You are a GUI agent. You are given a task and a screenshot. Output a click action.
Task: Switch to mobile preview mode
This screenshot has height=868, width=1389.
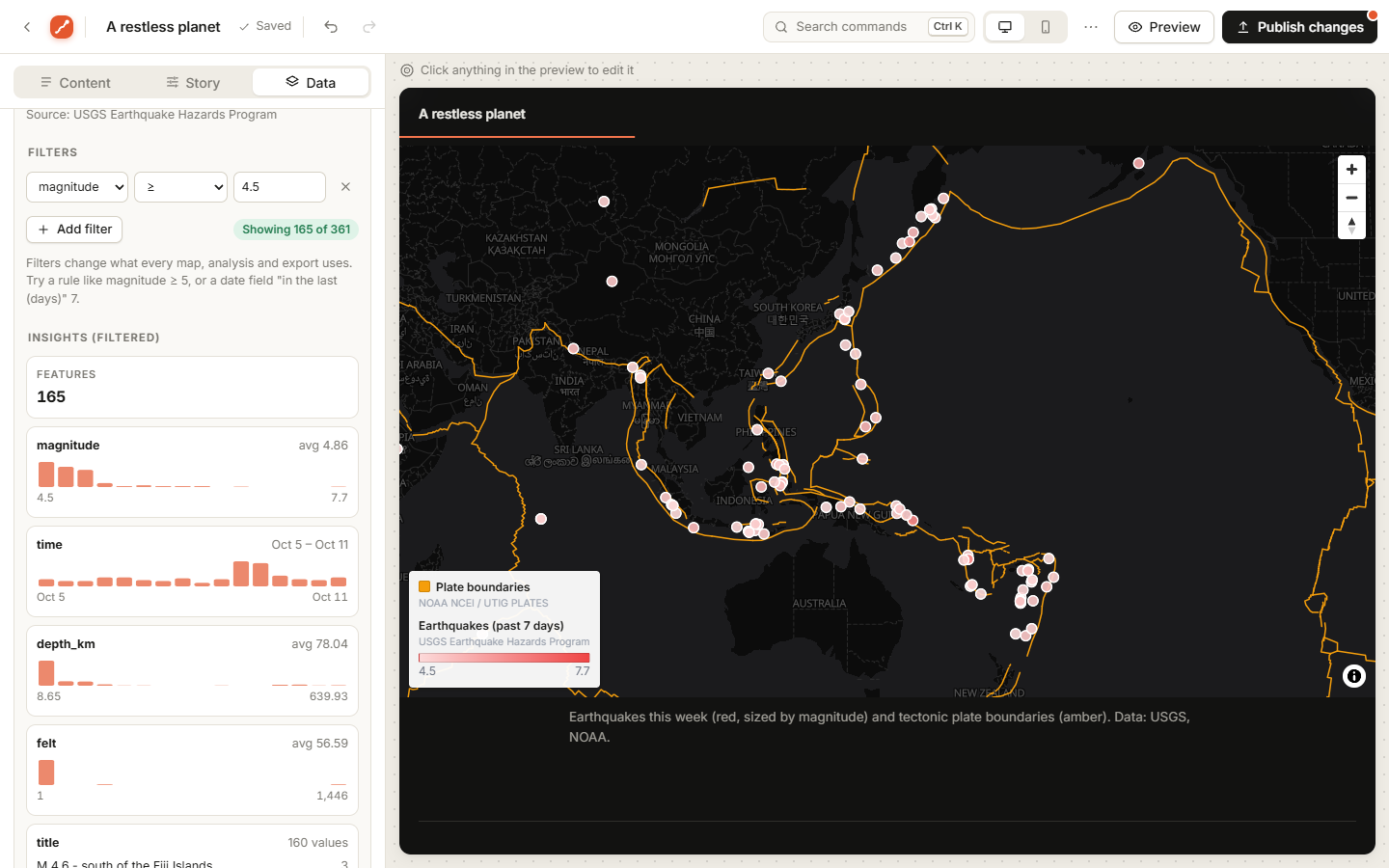(1046, 27)
